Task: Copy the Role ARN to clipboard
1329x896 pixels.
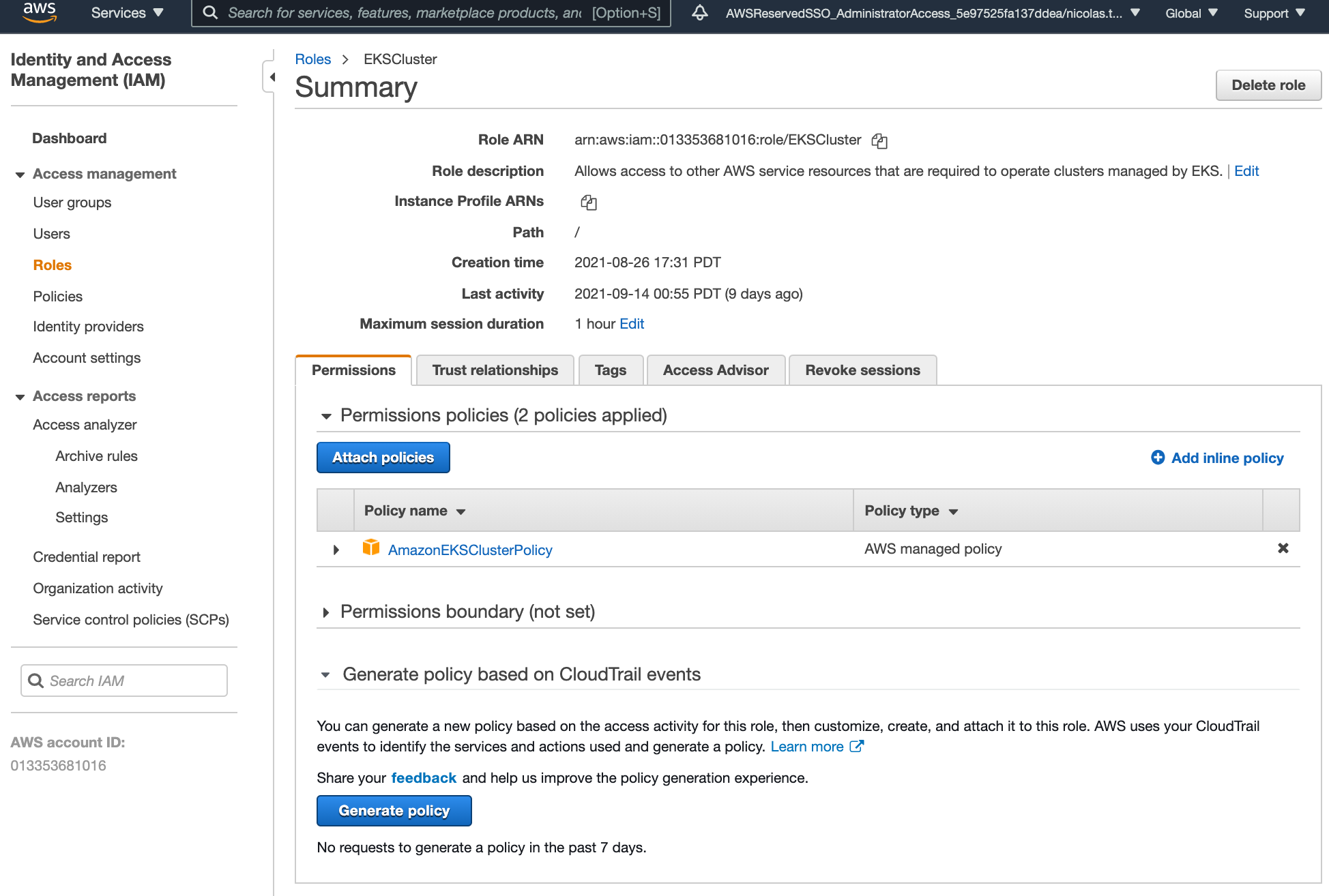Action: (879, 141)
